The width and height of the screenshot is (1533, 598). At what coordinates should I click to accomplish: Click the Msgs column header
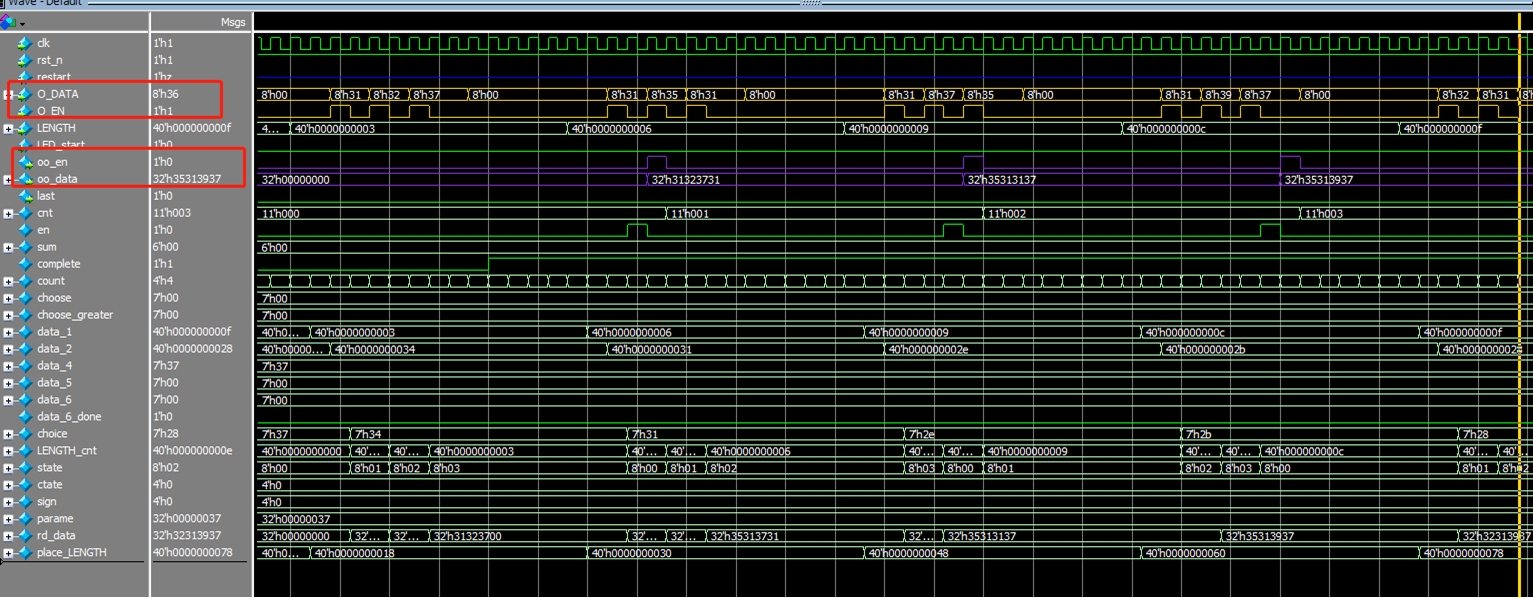[232, 21]
